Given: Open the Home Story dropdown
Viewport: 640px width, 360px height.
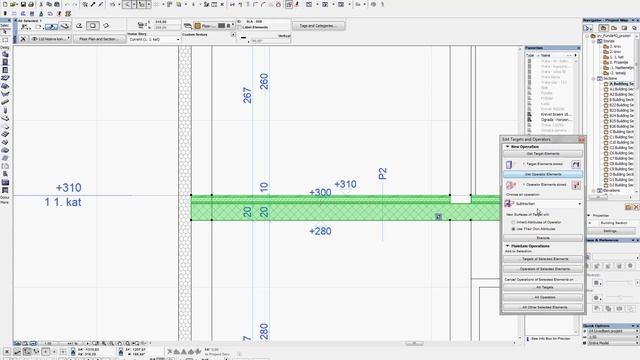Looking at the screenshot, I should coord(154,40).
